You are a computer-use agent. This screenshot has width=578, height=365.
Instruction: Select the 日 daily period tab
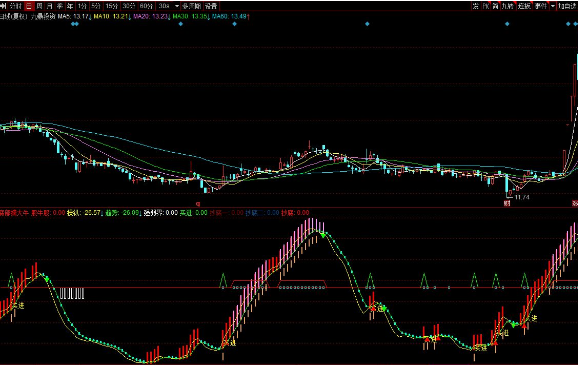click(x=29, y=6)
